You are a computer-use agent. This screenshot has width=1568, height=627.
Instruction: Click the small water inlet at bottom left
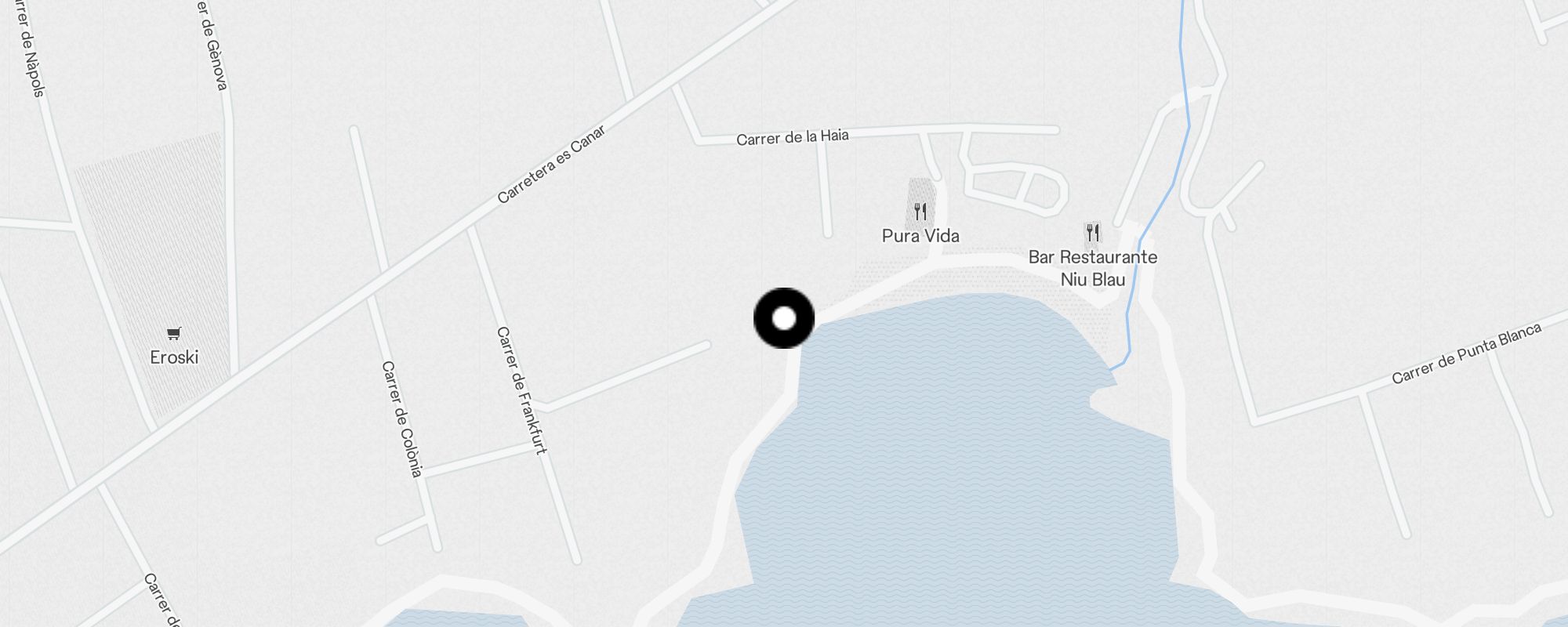tap(455, 618)
